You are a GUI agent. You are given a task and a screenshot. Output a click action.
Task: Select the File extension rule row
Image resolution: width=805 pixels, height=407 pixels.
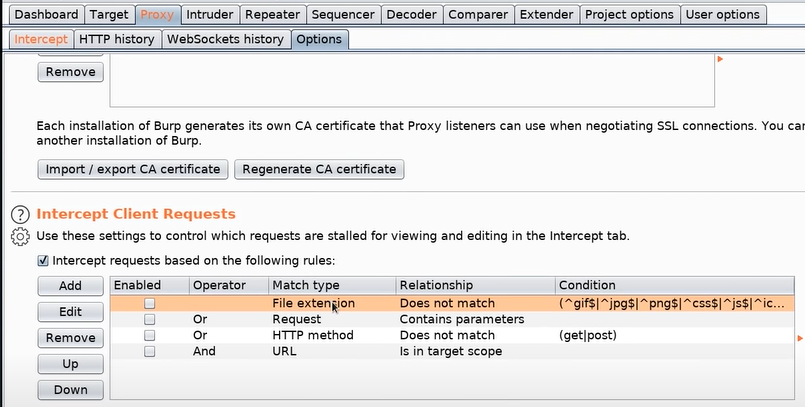tap(452, 303)
